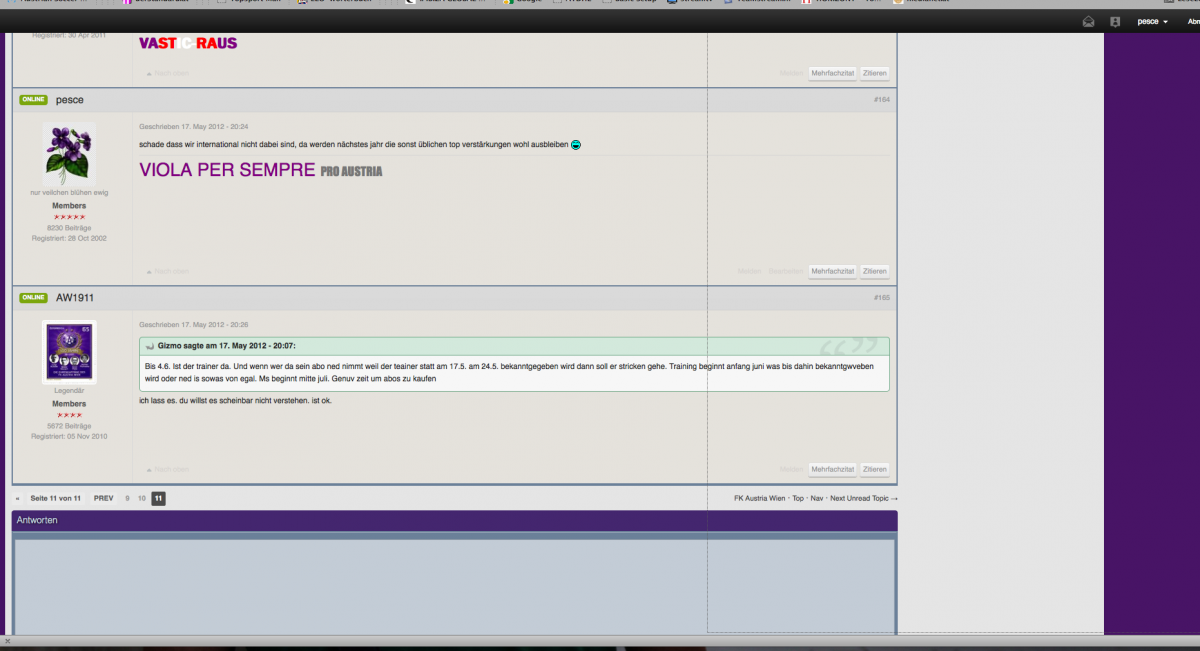Viewport: 1200px width, 651px height.
Task: Click pesce's violet flower avatar
Action: pos(69,153)
